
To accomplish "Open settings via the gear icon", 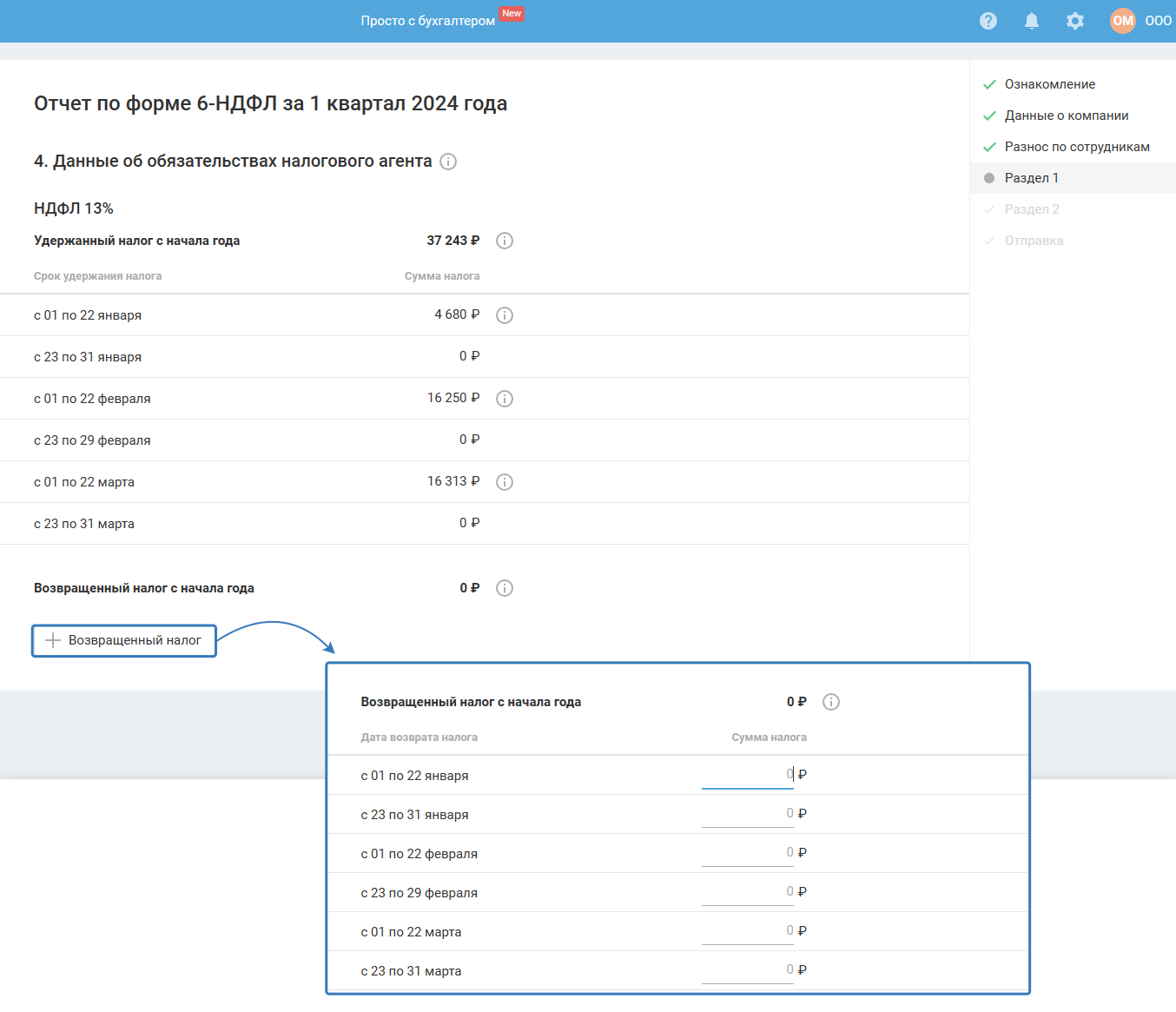I will tap(1075, 21).
